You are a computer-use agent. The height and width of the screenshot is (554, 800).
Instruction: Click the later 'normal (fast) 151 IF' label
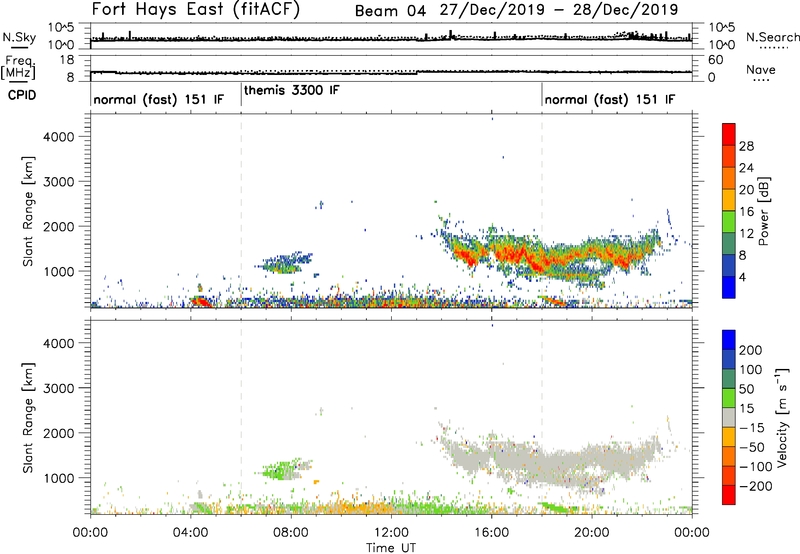click(x=610, y=99)
